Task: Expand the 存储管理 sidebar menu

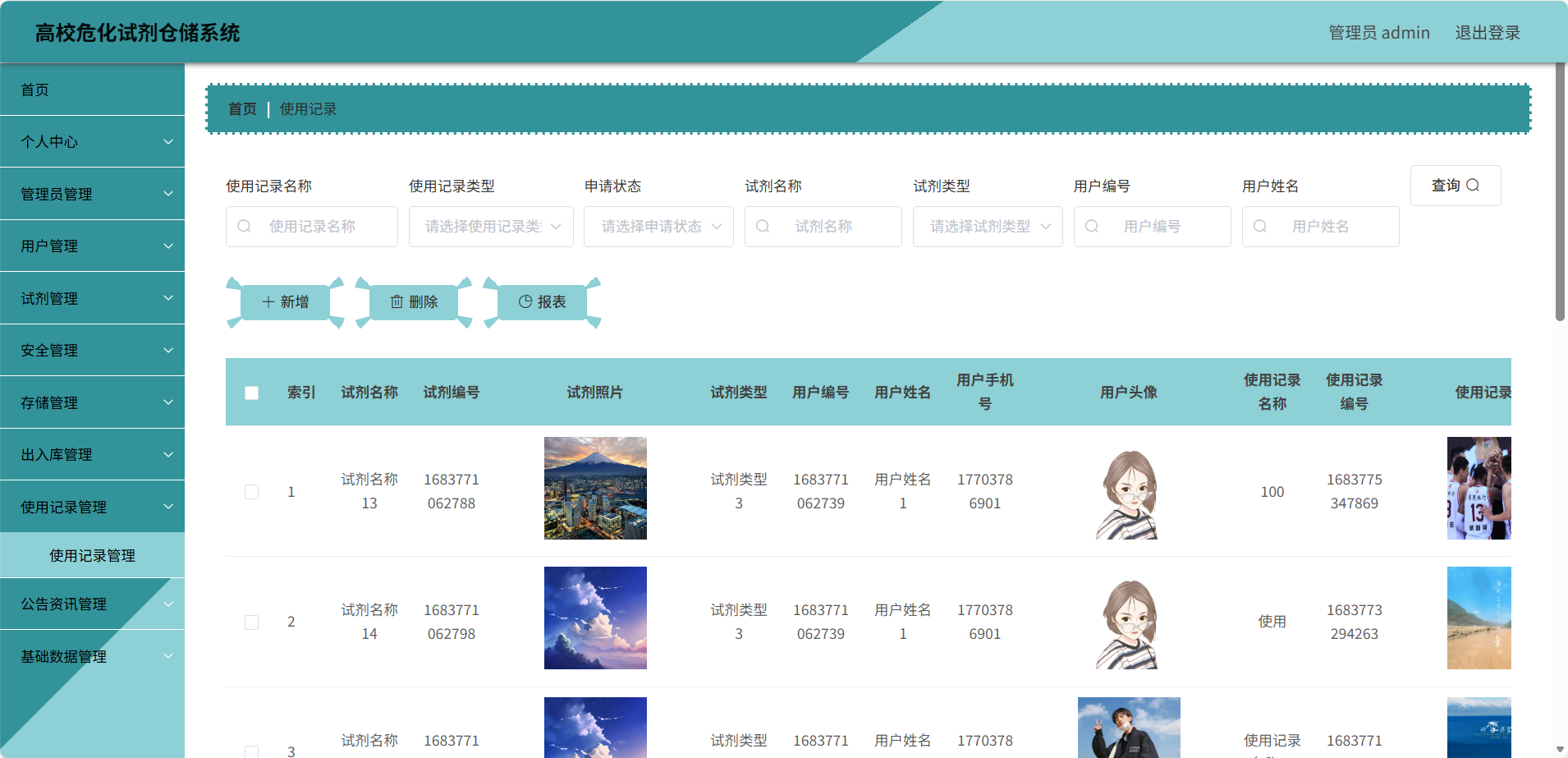Action: tap(92, 402)
